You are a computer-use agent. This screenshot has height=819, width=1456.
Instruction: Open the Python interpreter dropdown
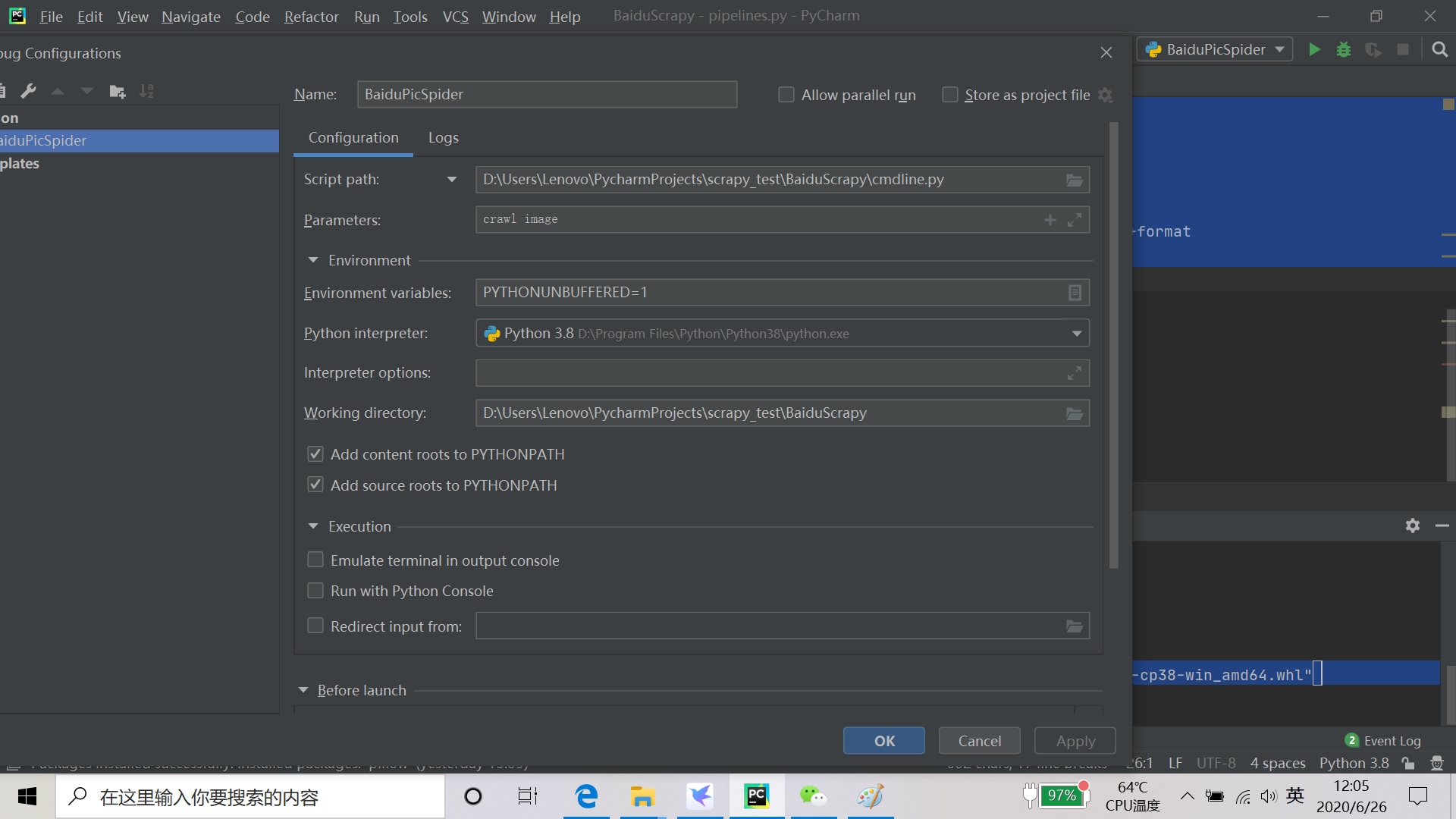1076,334
